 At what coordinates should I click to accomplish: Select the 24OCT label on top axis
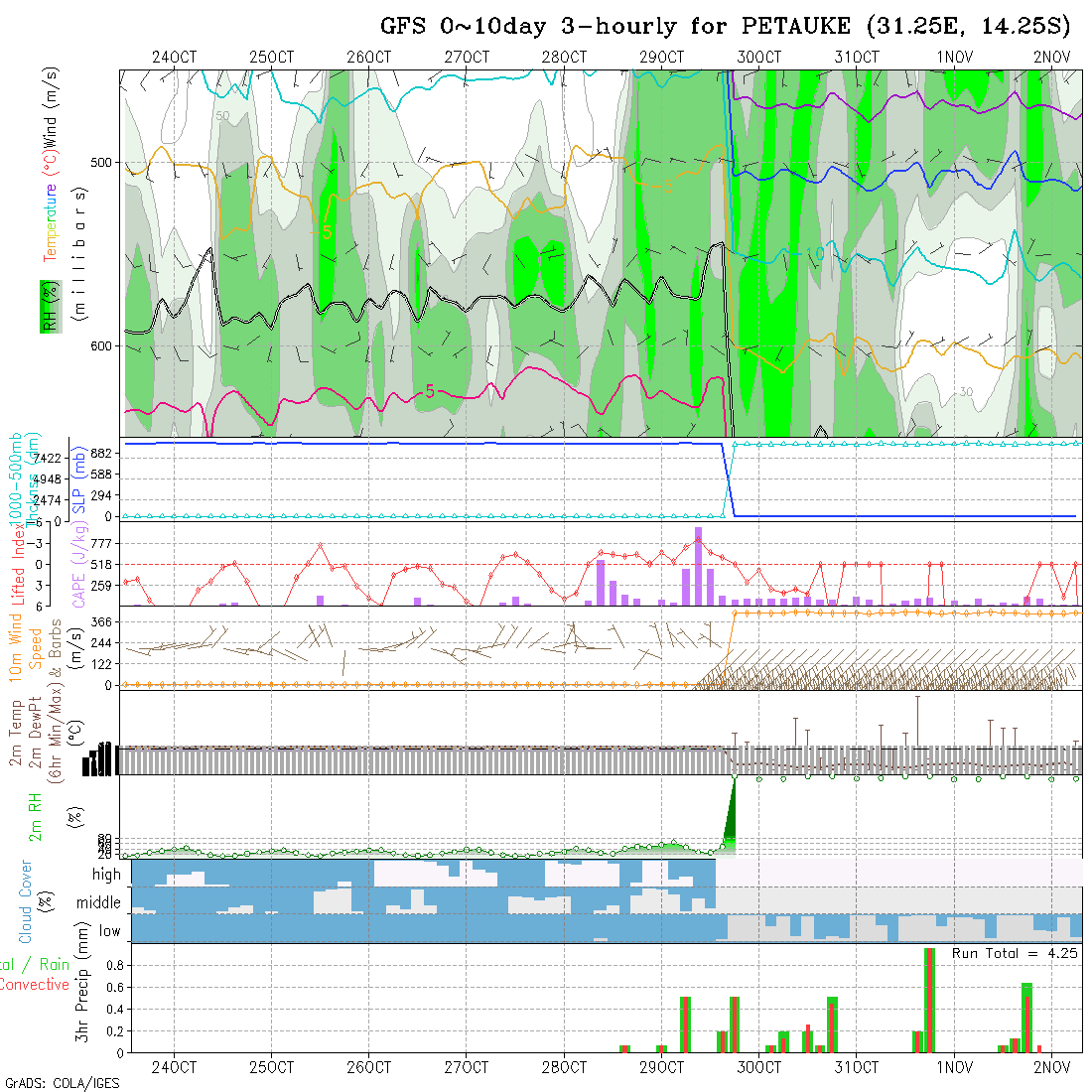point(174,57)
